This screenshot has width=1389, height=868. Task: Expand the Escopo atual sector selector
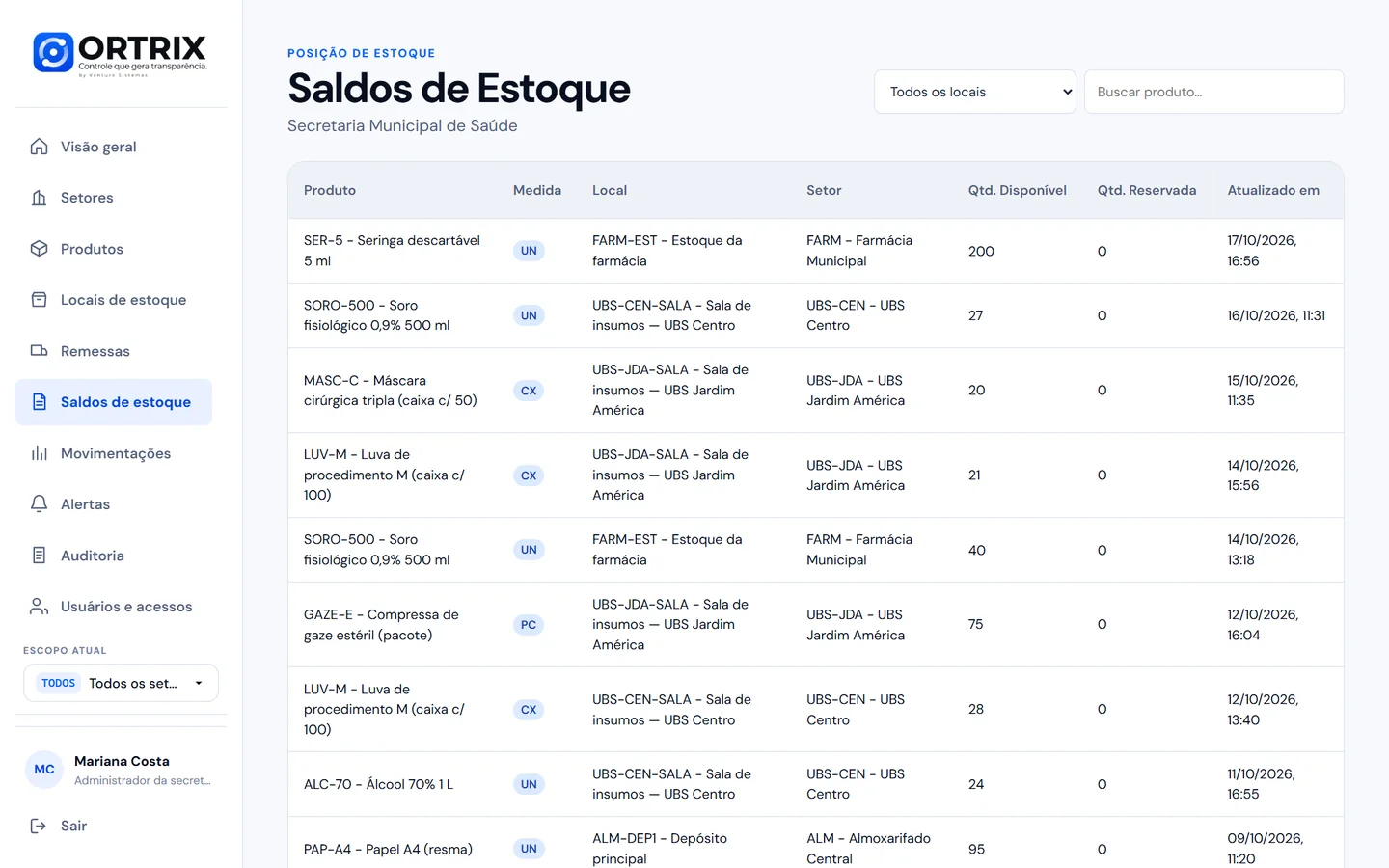pos(121,683)
